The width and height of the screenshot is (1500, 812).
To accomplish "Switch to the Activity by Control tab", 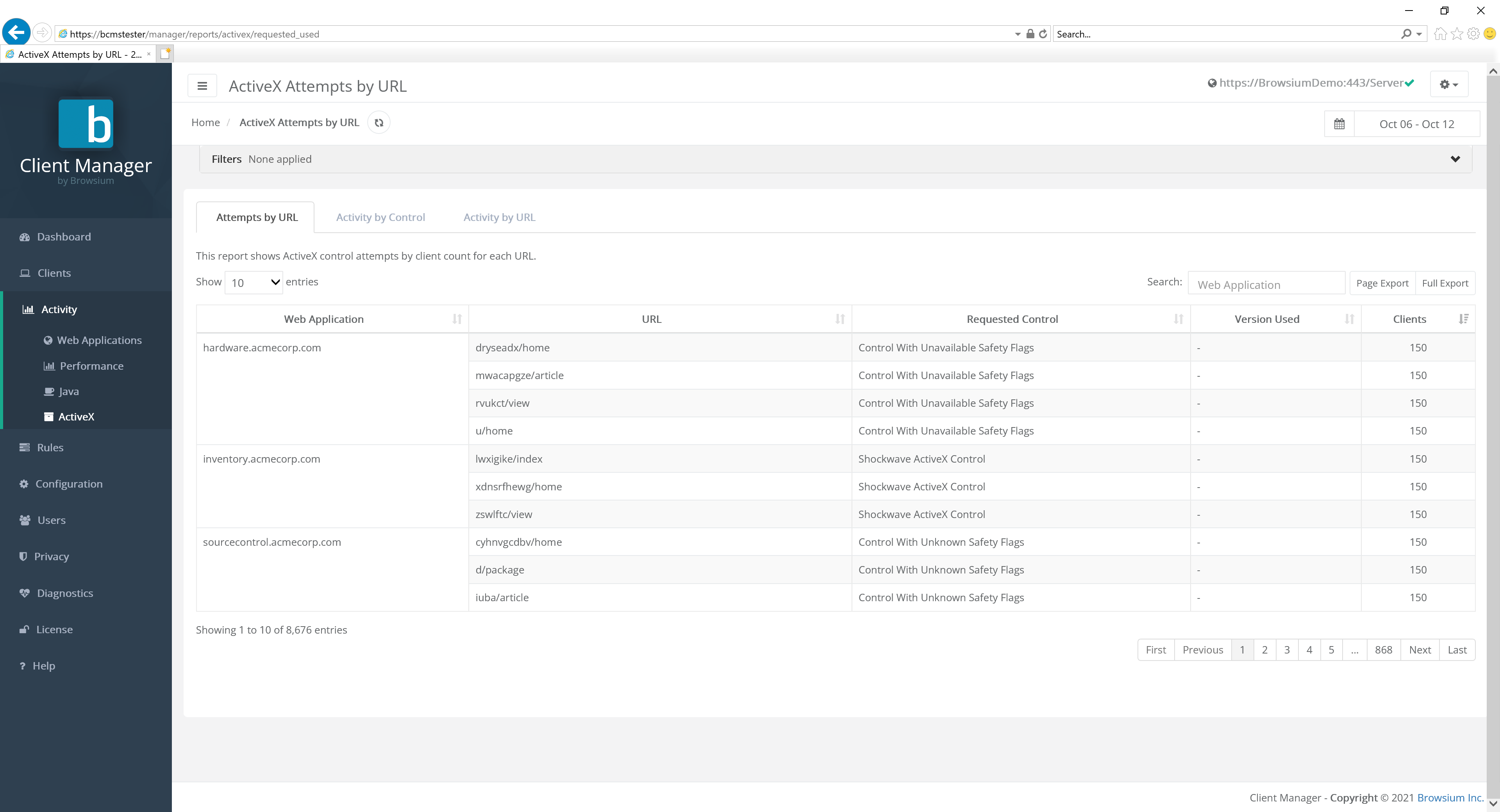I will click(380, 217).
